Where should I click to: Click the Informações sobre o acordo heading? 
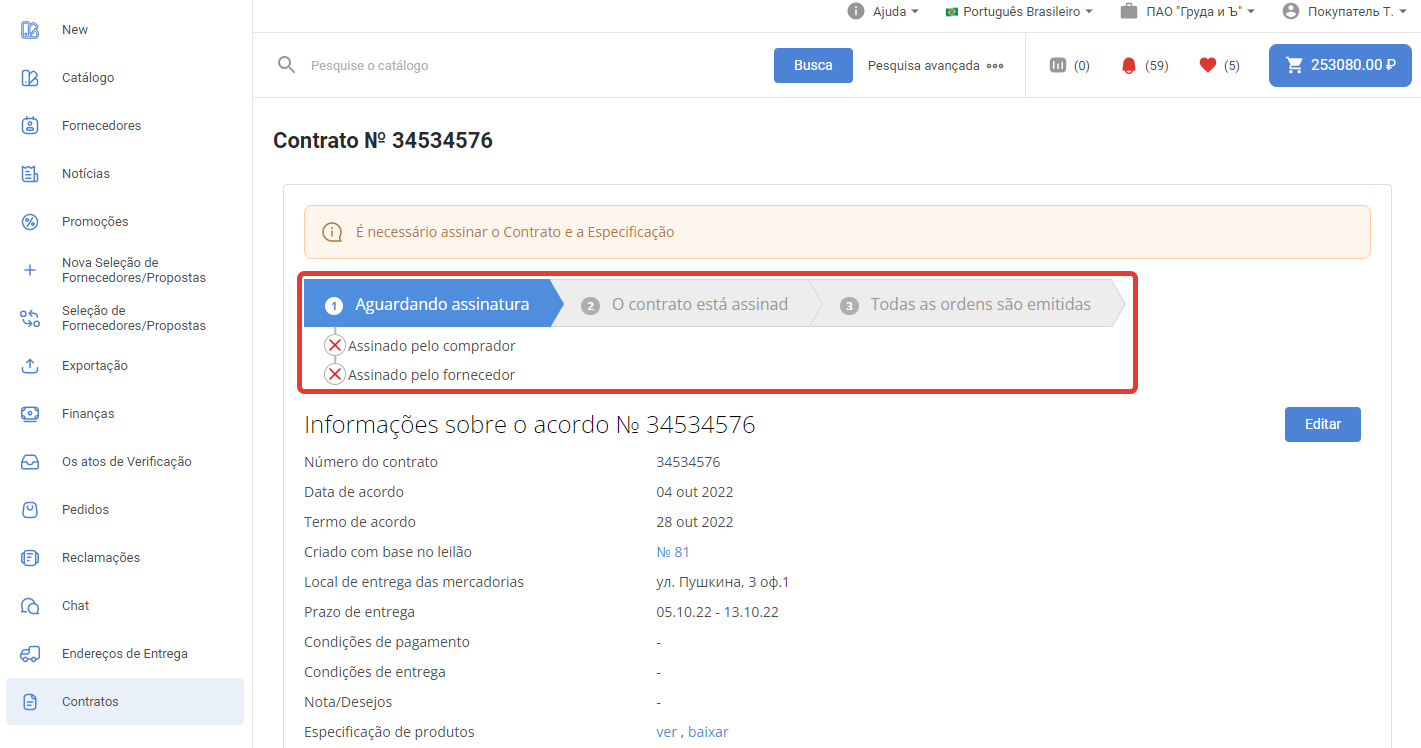coord(530,425)
